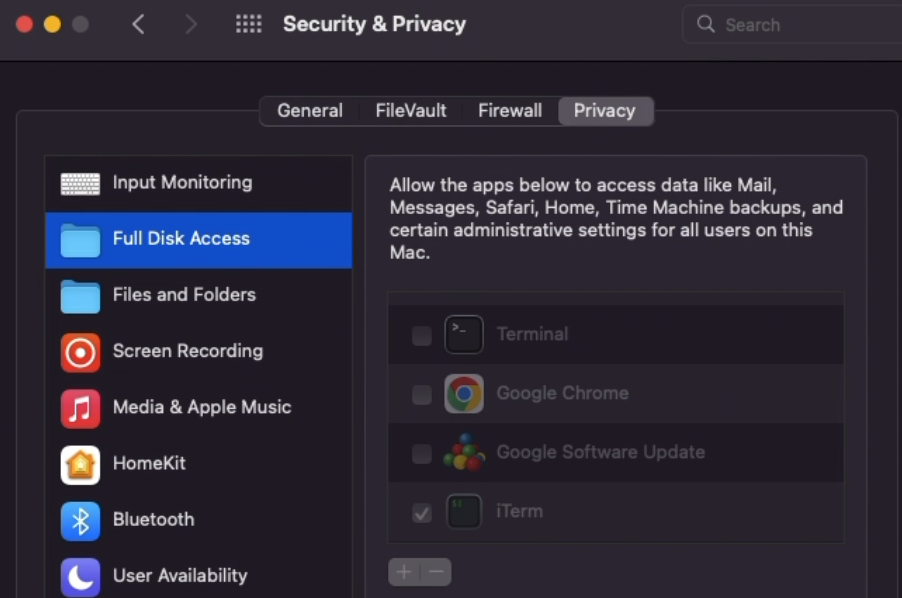902x598 pixels.
Task: Switch to the General tab
Action: coord(310,110)
